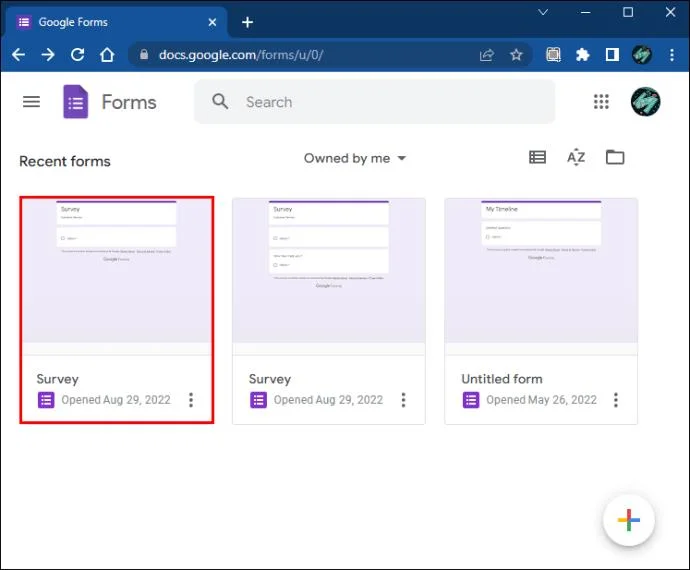Close the Google Forms tab
The image size is (690, 570).
(212, 22)
